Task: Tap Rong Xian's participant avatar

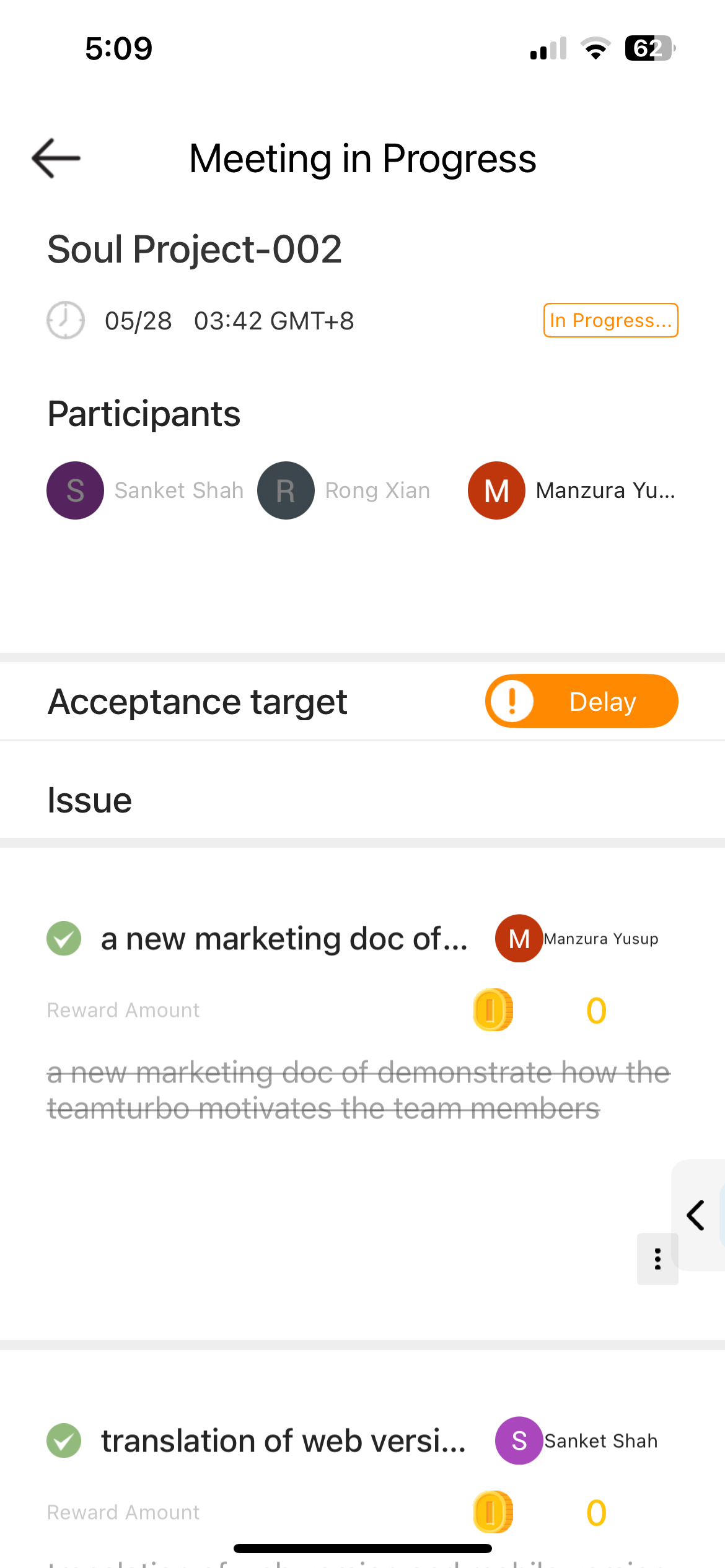Action: (286, 490)
